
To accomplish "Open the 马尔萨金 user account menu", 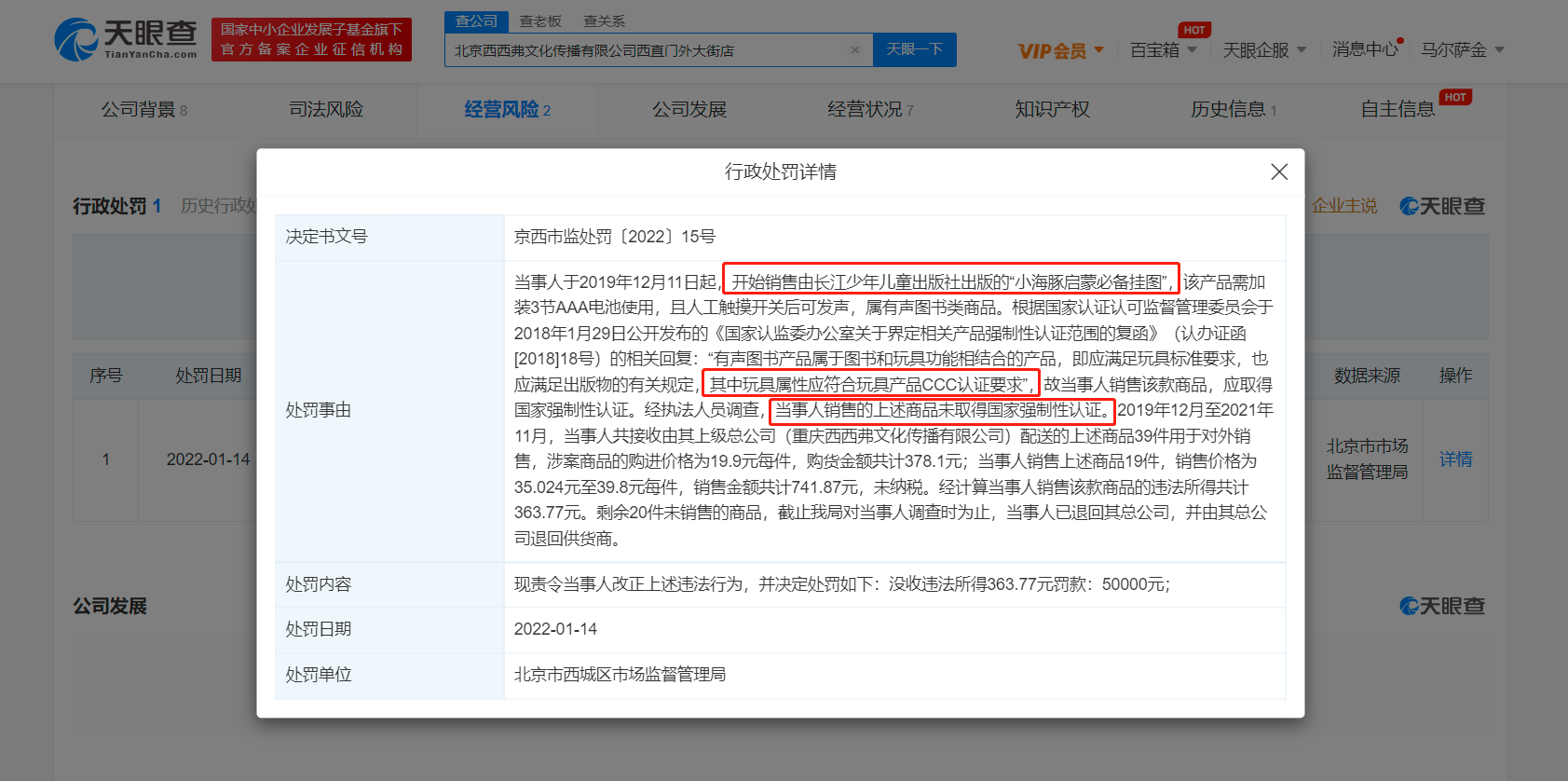I will [1462, 50].
